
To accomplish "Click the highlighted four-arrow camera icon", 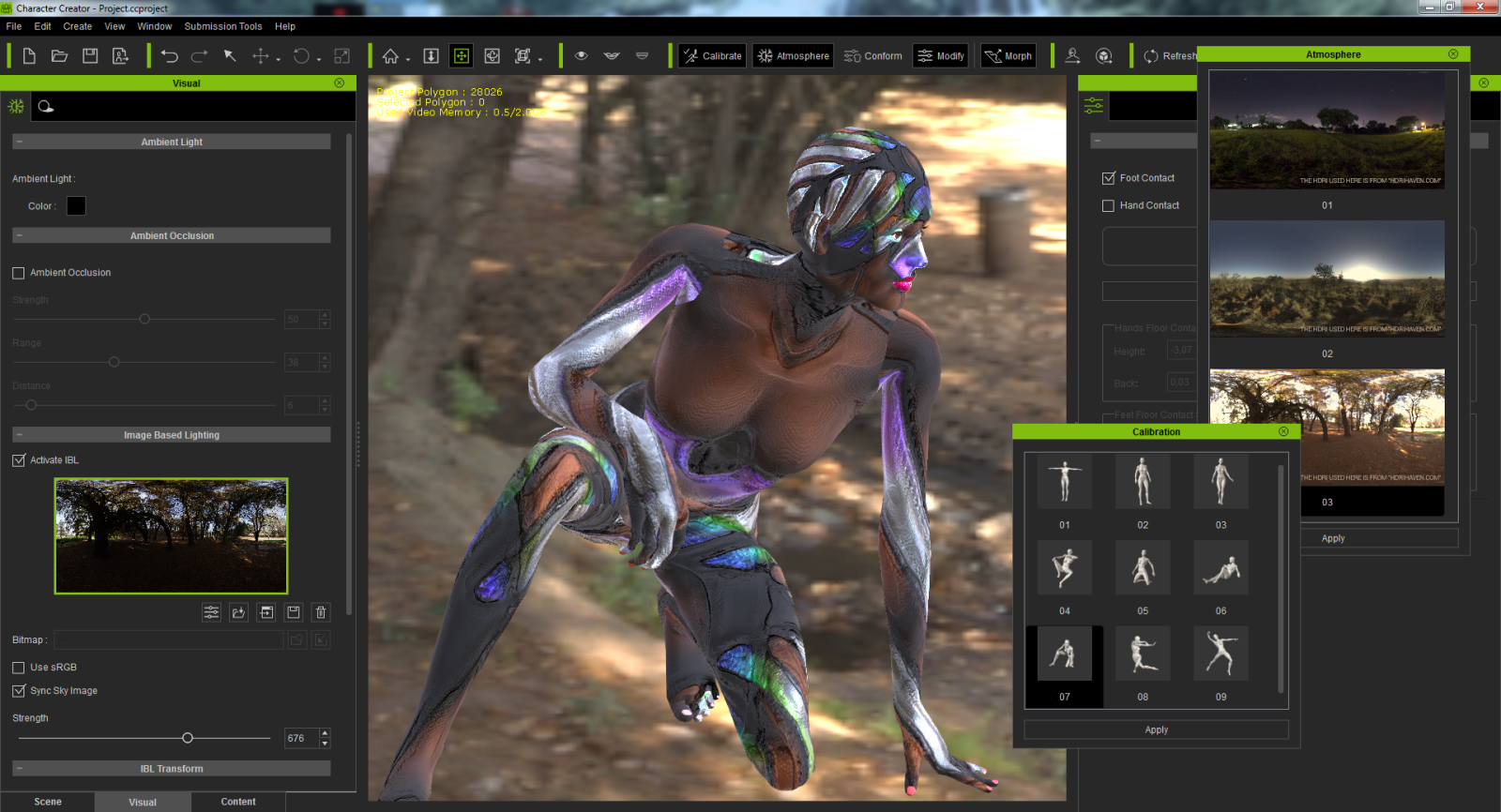I will (x=462, y=56).
